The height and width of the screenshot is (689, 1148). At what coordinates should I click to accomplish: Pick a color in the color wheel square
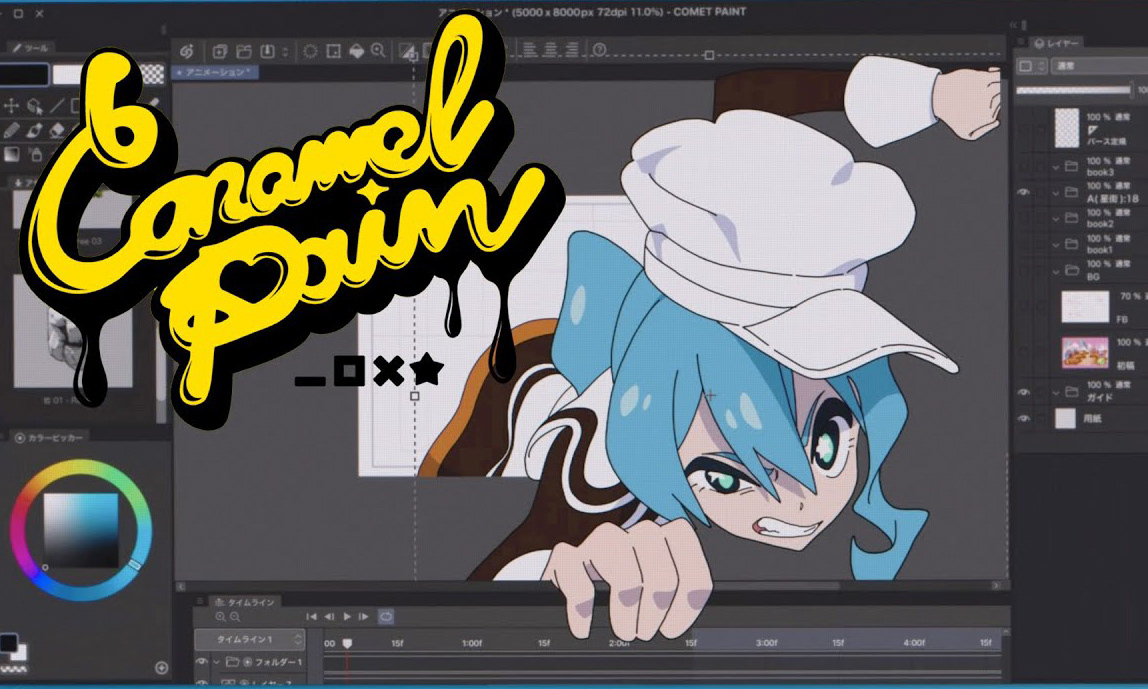[x=81, y=530]
